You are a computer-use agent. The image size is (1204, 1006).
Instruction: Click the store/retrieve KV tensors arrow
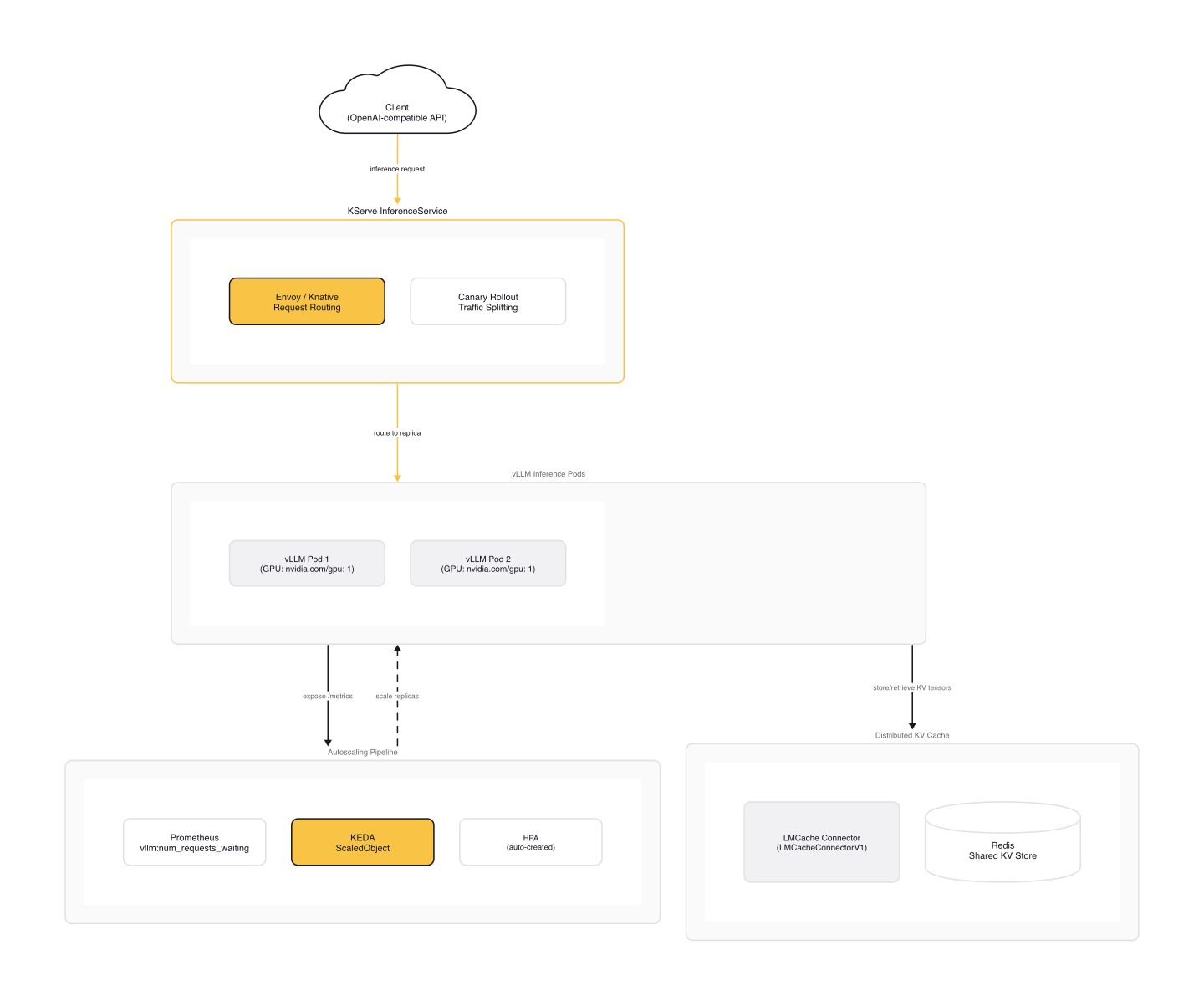[912, 687]
